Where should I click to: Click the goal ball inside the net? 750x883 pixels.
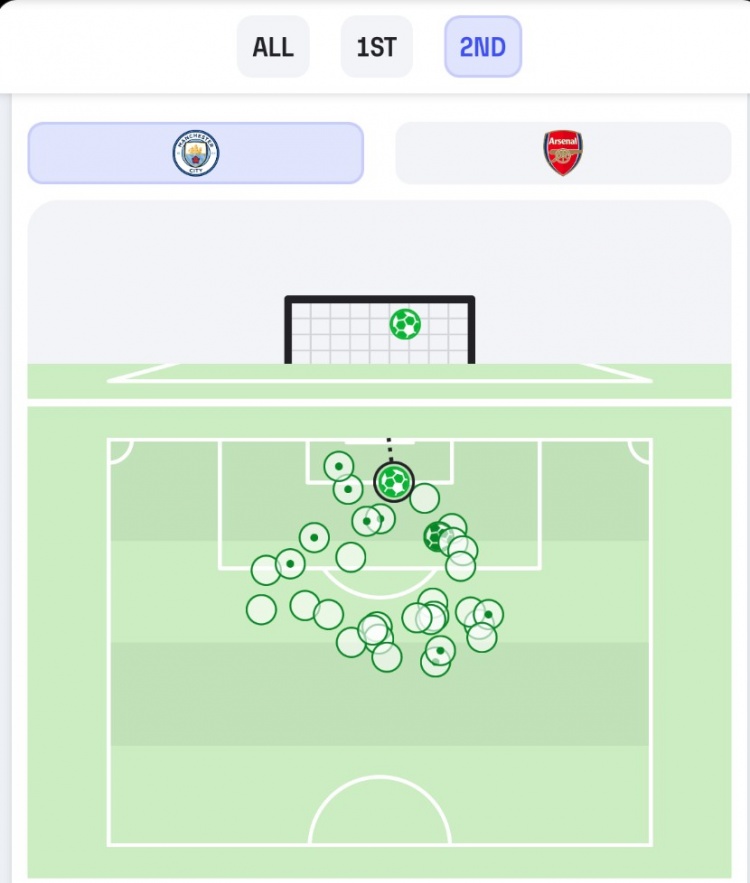[405, 324]
